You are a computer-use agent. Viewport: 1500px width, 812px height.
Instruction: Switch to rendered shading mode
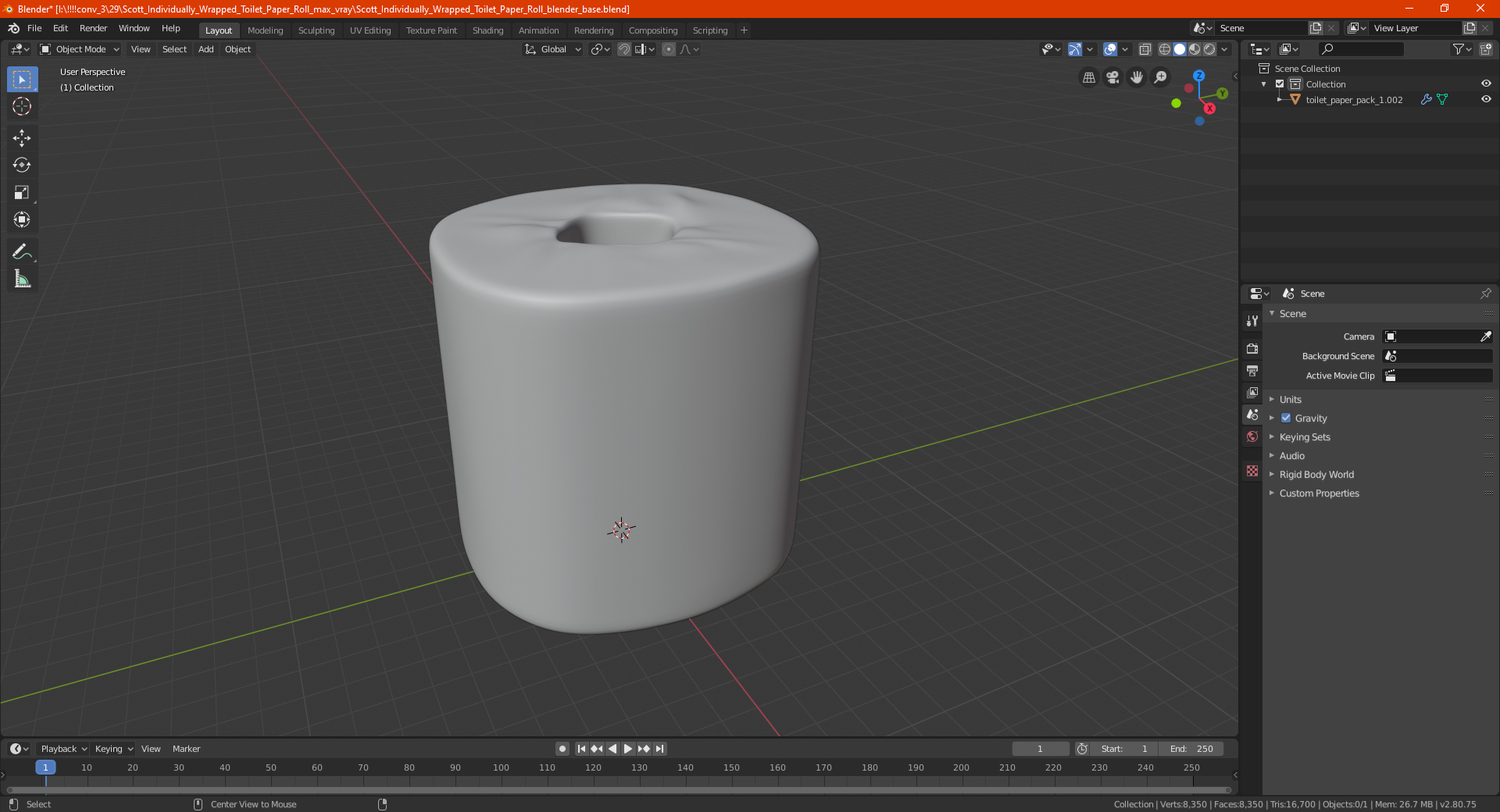click(x=1209, y=49)
